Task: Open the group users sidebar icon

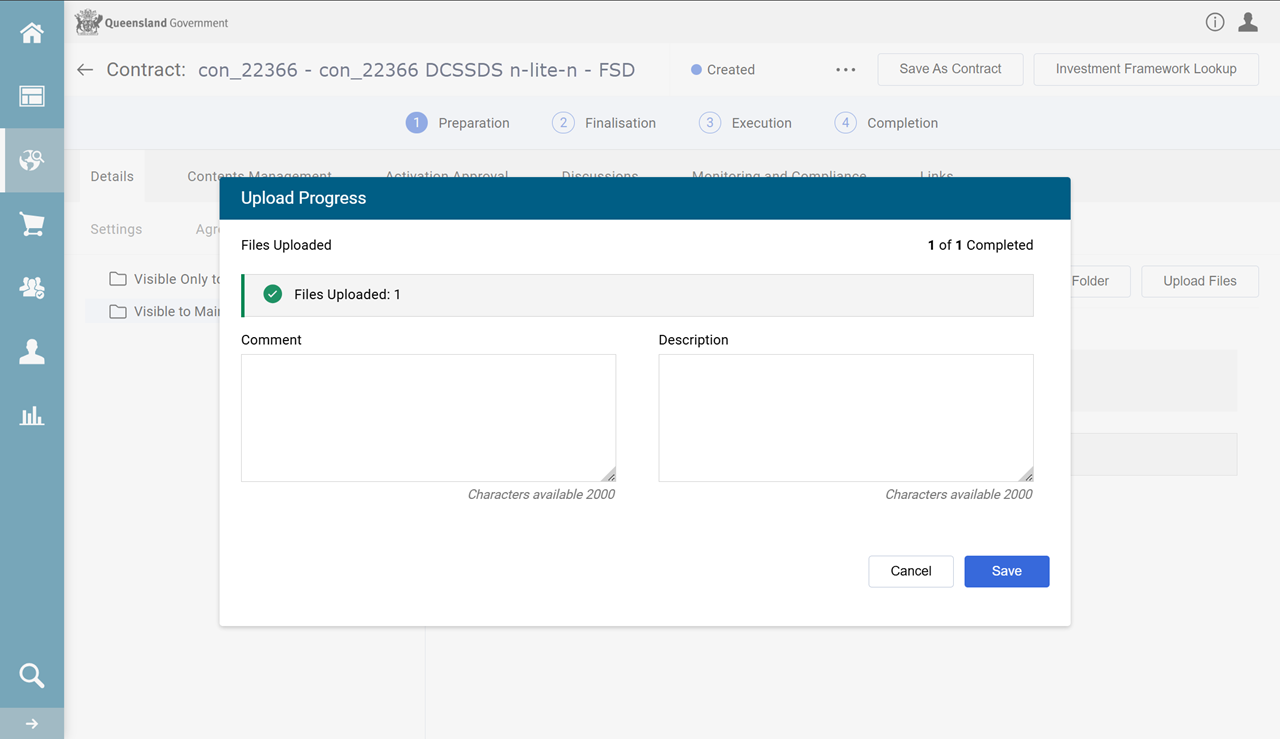Action: click(x=32, y=288)
